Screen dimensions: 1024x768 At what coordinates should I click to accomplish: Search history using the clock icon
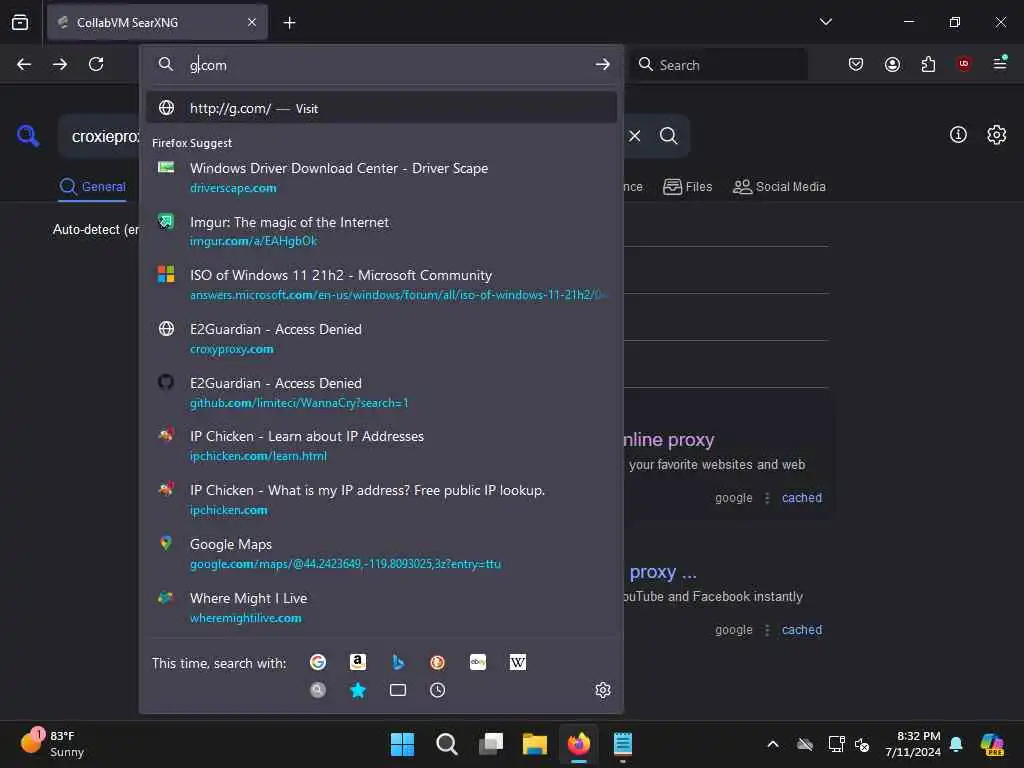[438, 690]
